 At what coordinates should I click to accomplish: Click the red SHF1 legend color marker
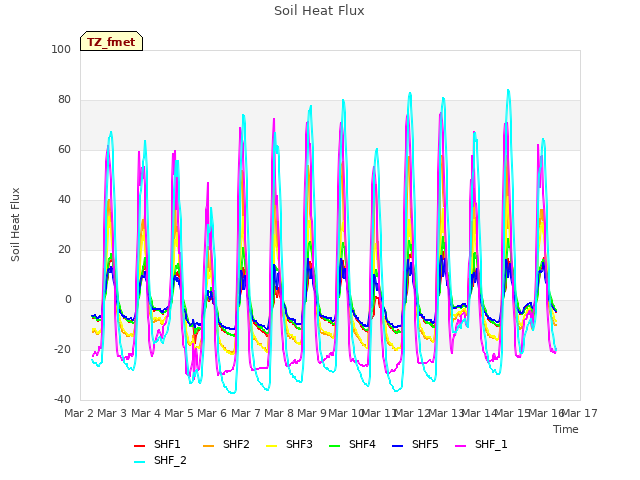[x=140, y=446]
